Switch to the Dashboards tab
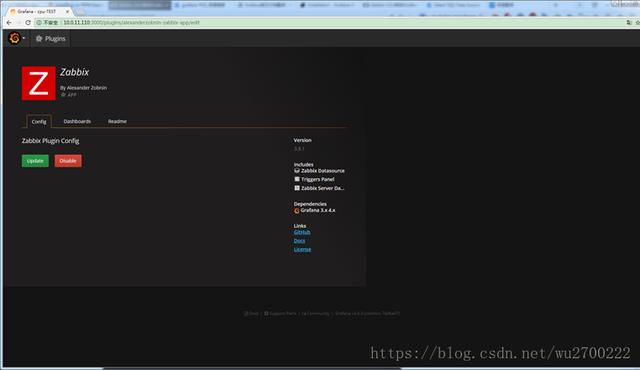Viewport: 640px width, 370px height. click(77, 121)
